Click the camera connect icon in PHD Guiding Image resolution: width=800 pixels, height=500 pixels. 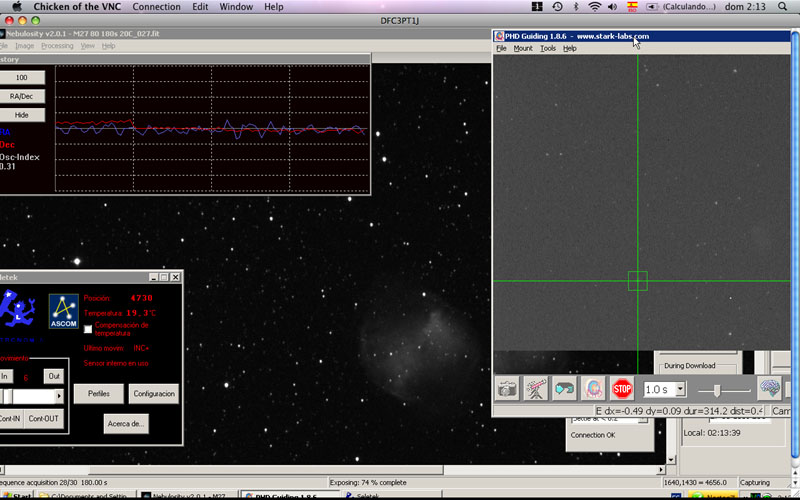507,389
